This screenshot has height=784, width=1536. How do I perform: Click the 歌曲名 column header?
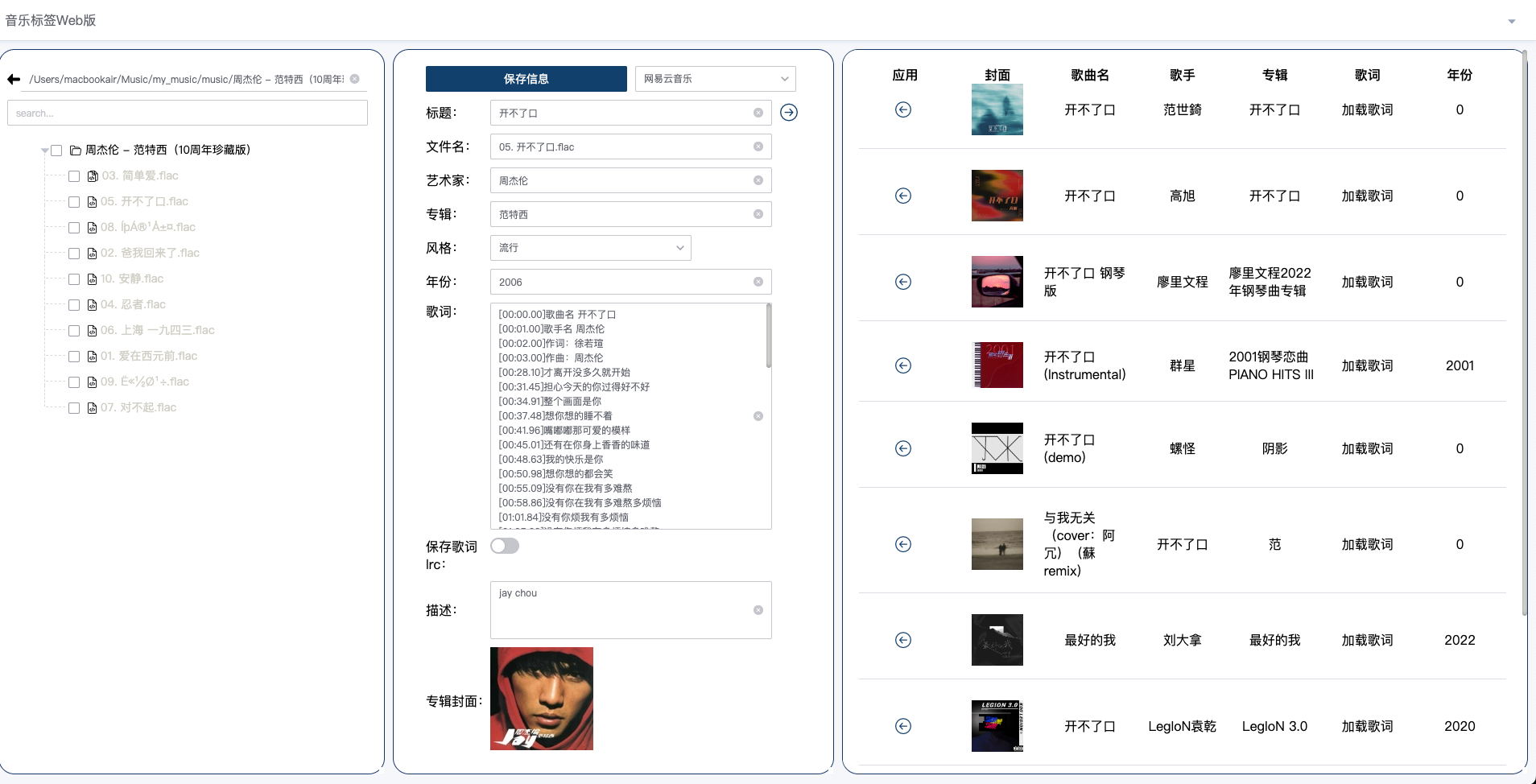click(x=1090, y=75)
